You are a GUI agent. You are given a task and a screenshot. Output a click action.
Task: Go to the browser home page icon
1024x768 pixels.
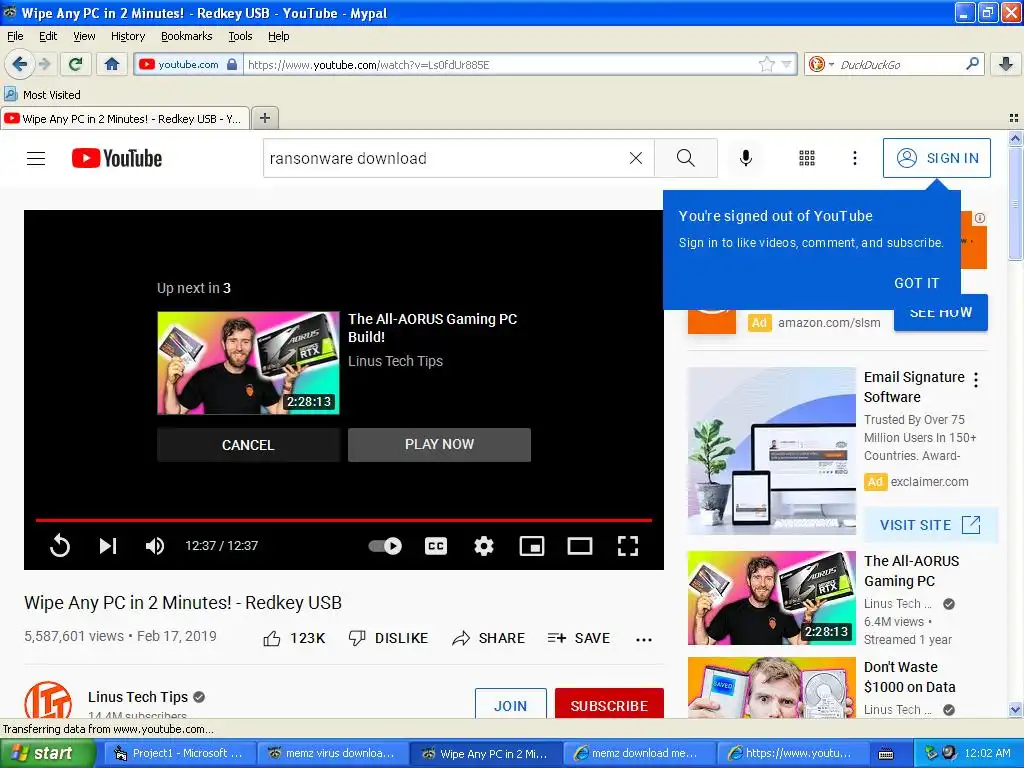[x=112, y=64]
